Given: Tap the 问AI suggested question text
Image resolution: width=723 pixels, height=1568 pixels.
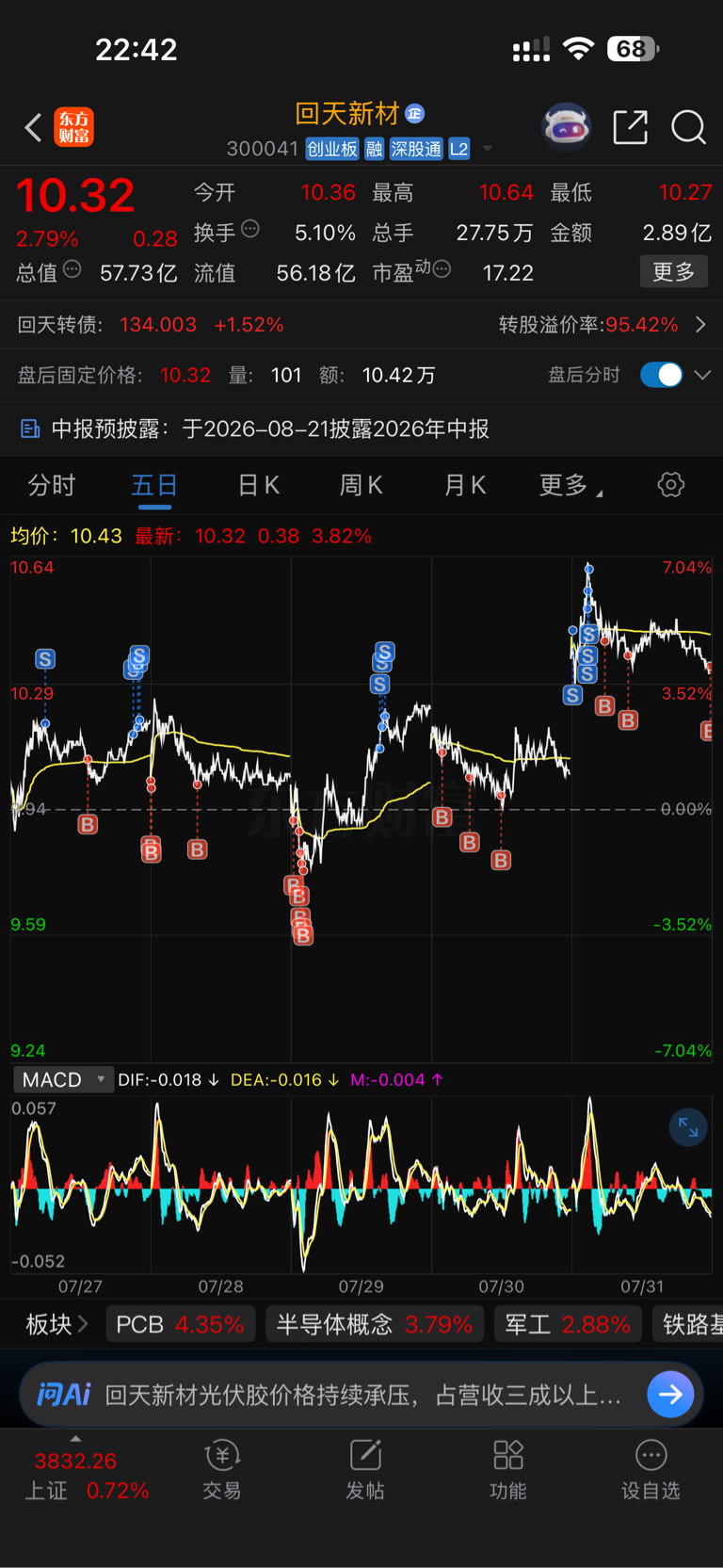Looking at the screenshot, I should point(362,1395).
